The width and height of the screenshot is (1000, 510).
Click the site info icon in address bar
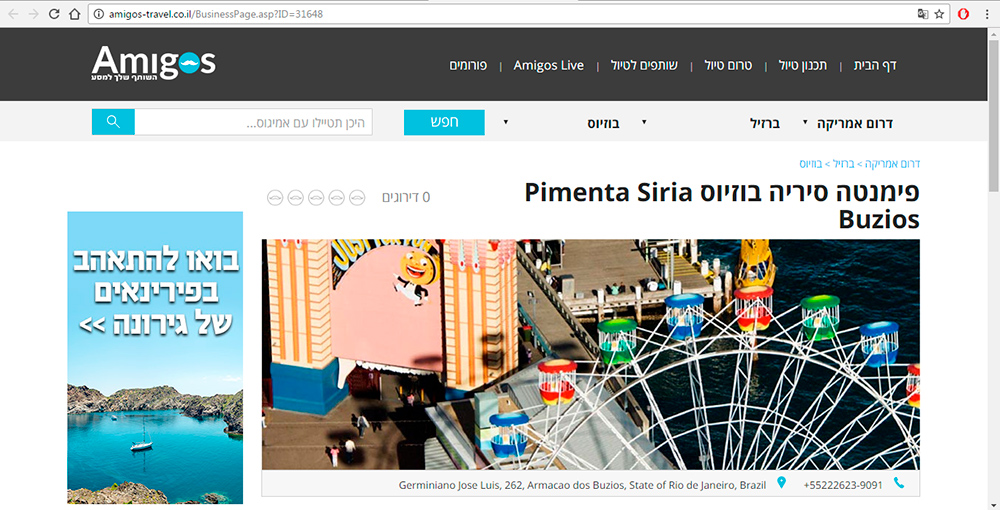point(98,14)
